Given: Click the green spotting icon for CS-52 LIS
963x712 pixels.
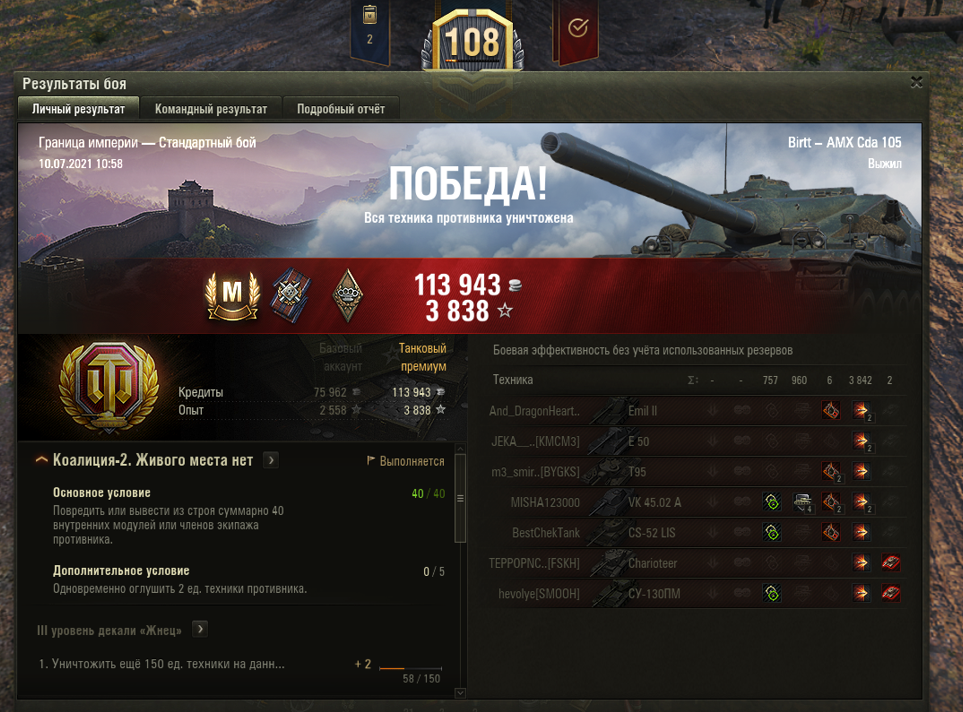Looking at the screenshot, I should (772, 532).
